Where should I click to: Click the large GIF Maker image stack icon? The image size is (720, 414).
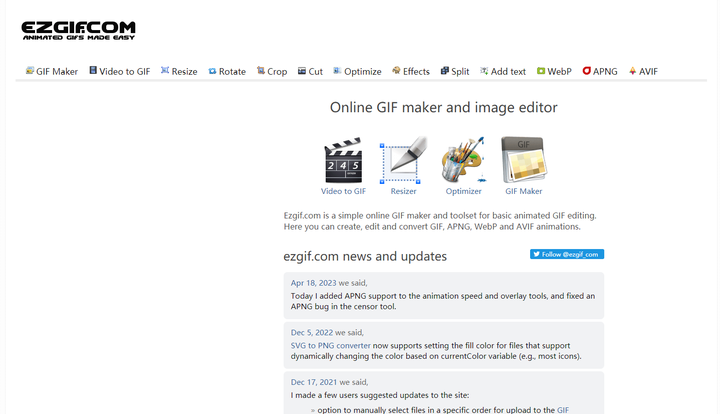click(523, 160)
